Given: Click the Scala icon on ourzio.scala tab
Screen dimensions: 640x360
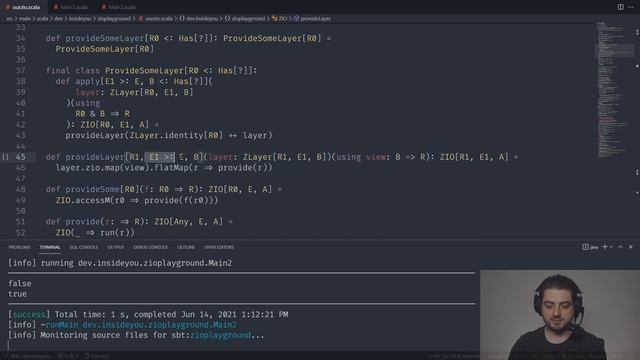Looking at the screenshot, I should 8,7.
